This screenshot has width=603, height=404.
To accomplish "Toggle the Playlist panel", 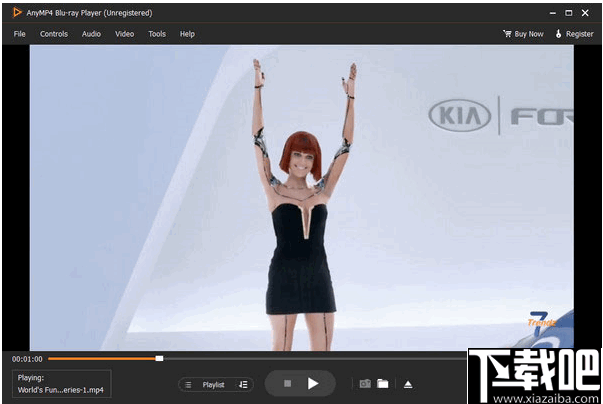I will (214, 384).
